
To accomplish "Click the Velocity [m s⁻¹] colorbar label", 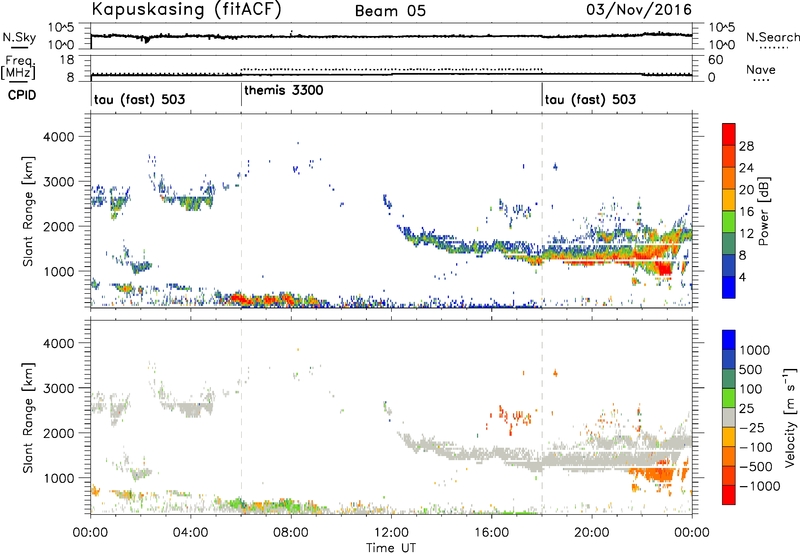I will [x=790, y=417].
